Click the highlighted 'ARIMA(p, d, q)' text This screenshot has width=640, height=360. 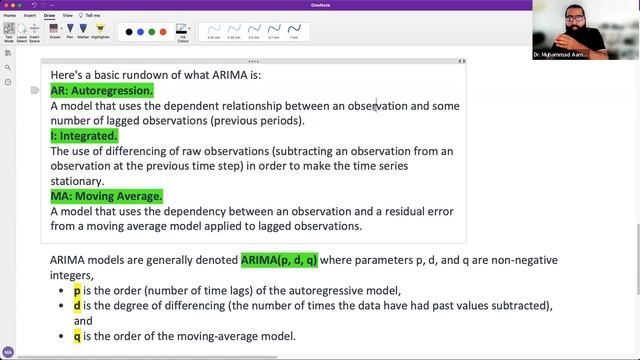(x=279, y=260)
